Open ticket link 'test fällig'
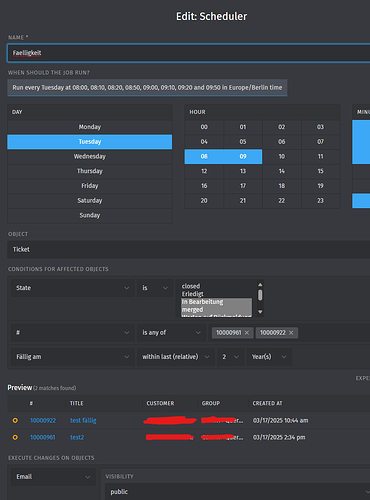 [x=83, y=421]
